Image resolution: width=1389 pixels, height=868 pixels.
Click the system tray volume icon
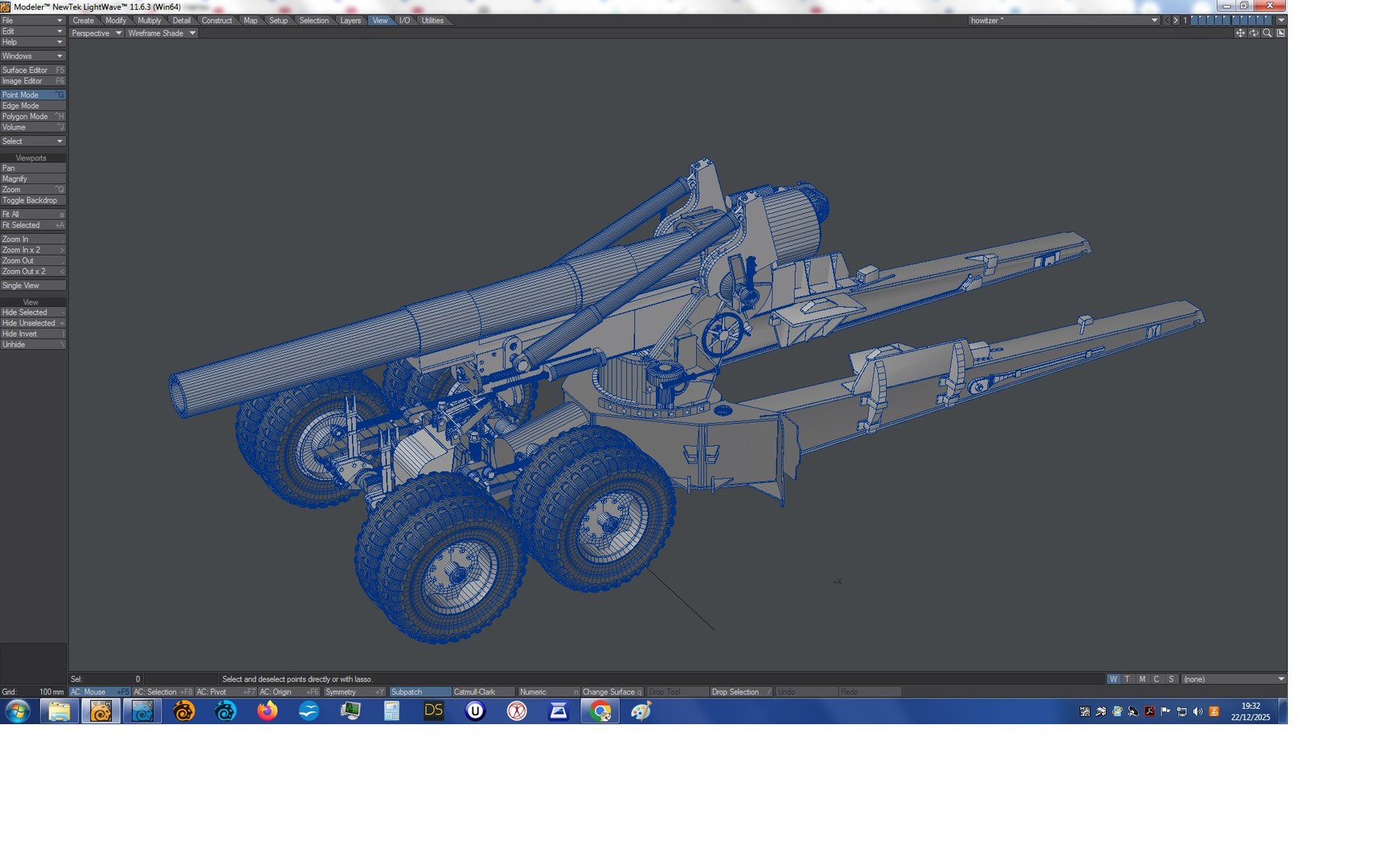(x=1198, y=711)
